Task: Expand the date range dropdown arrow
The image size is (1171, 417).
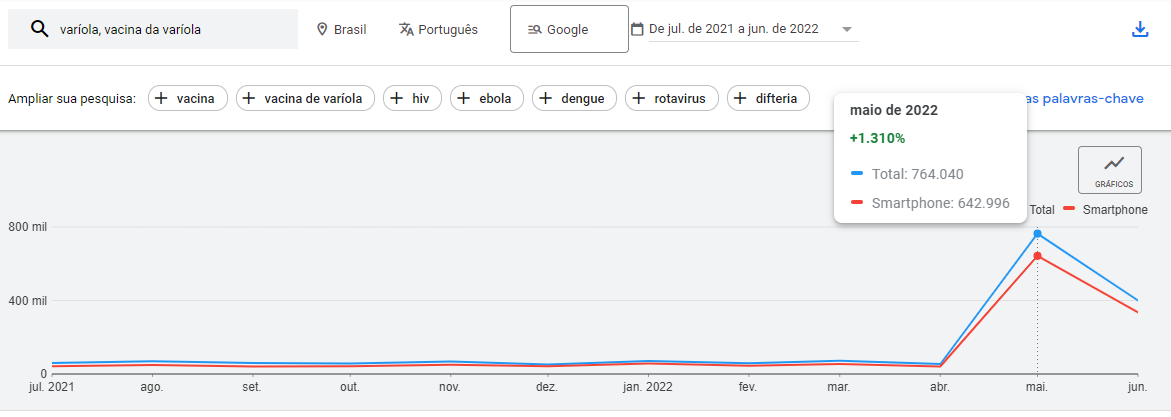Action: click(x=847, y=29)
